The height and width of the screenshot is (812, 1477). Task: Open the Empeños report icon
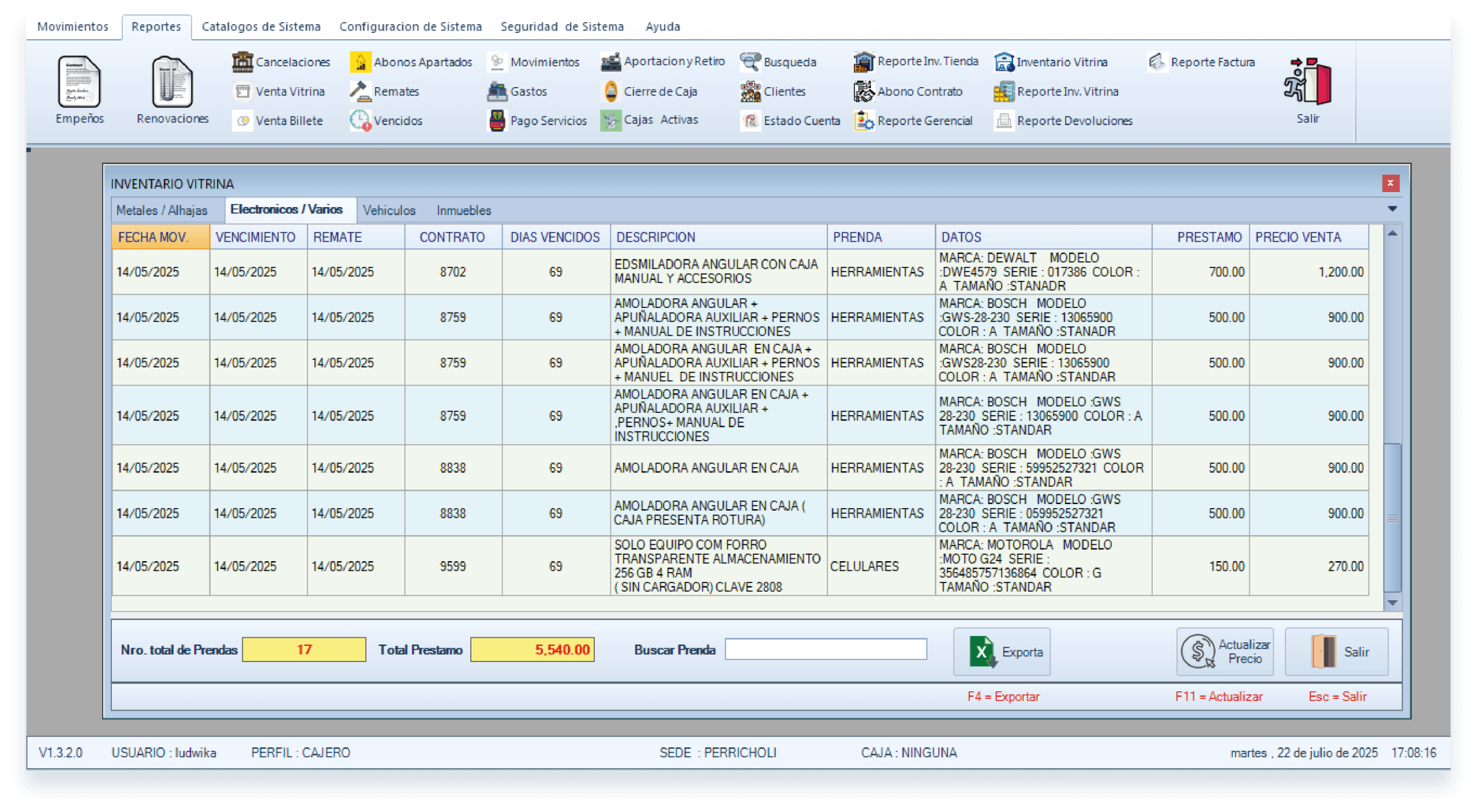79,82
